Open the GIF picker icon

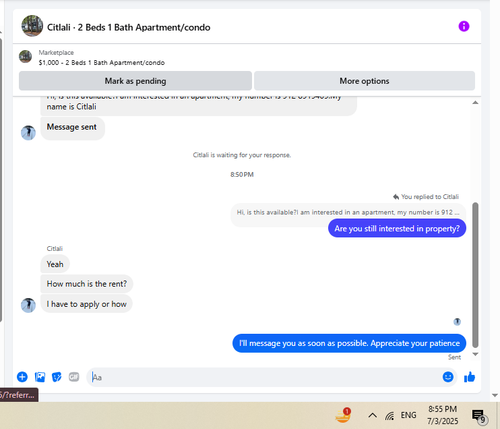(74, 377)
